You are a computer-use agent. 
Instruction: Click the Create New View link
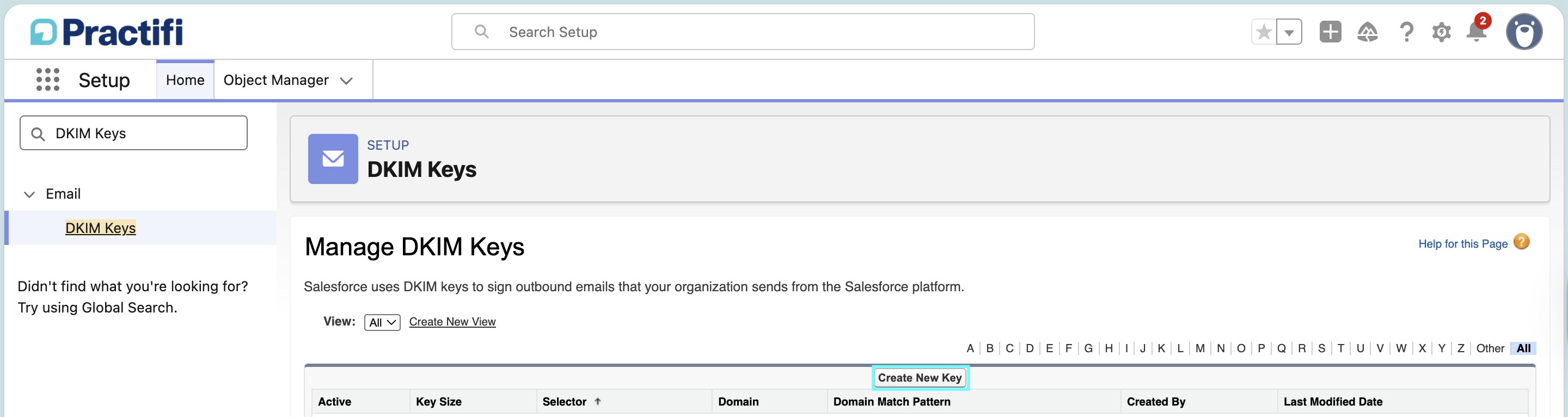pyautogui.click(x=452, y=321)
